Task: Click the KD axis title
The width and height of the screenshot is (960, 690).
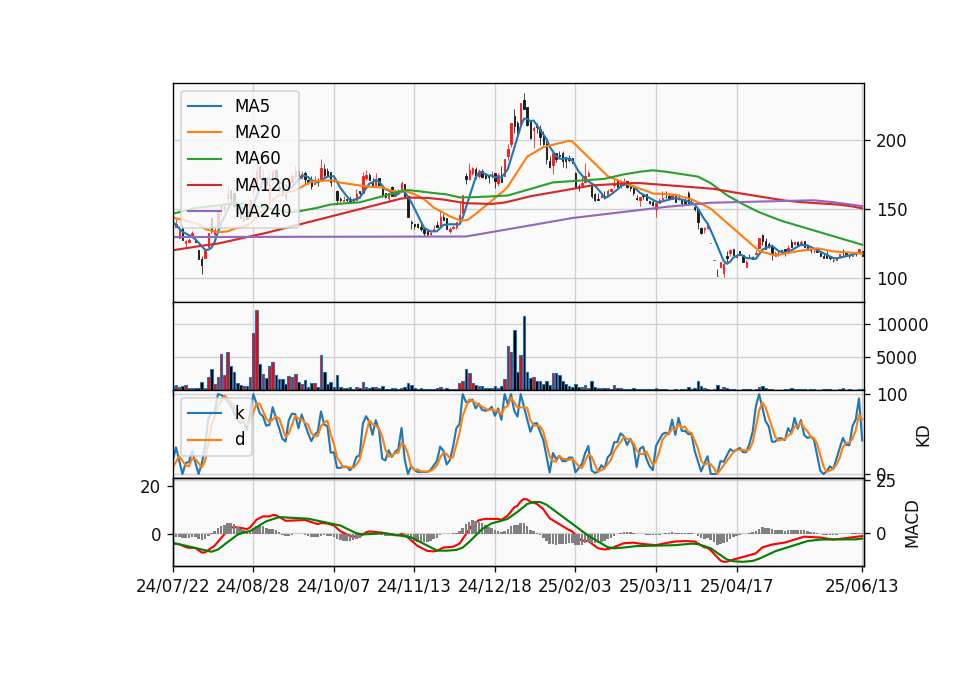Action: point(923,436)
